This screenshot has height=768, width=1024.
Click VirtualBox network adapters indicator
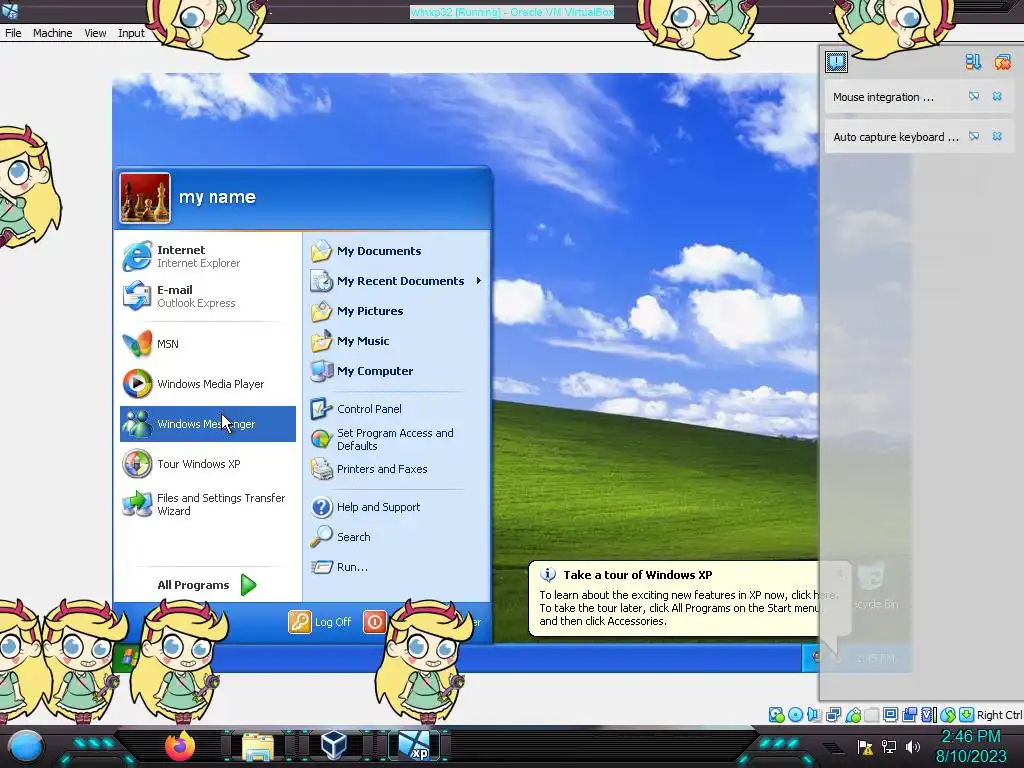coord(833,715)
